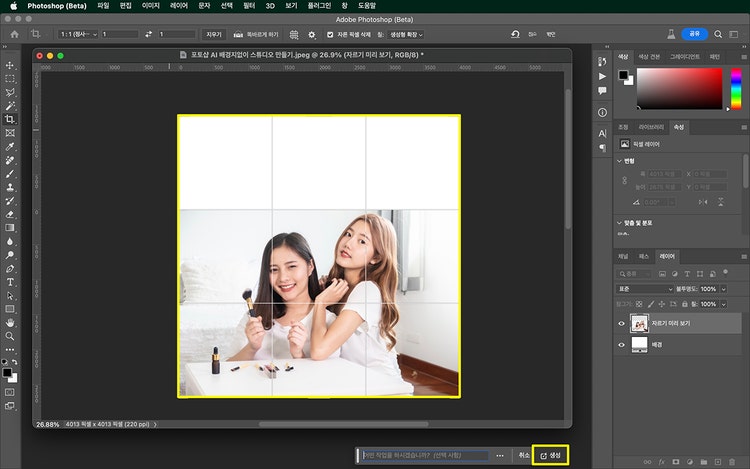The image size is (750, 469).
Task: Click the generative prompt text field
Action: coord(425,456)
